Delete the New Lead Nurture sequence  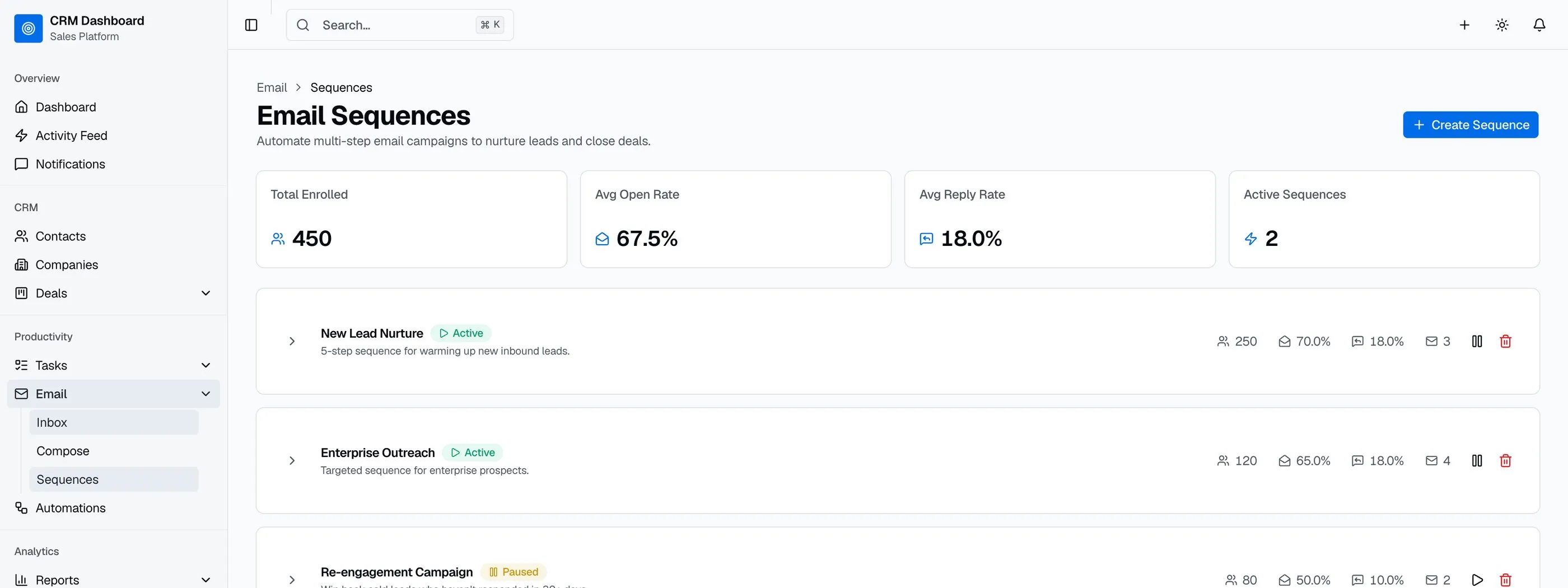(x=1505, y=342)
